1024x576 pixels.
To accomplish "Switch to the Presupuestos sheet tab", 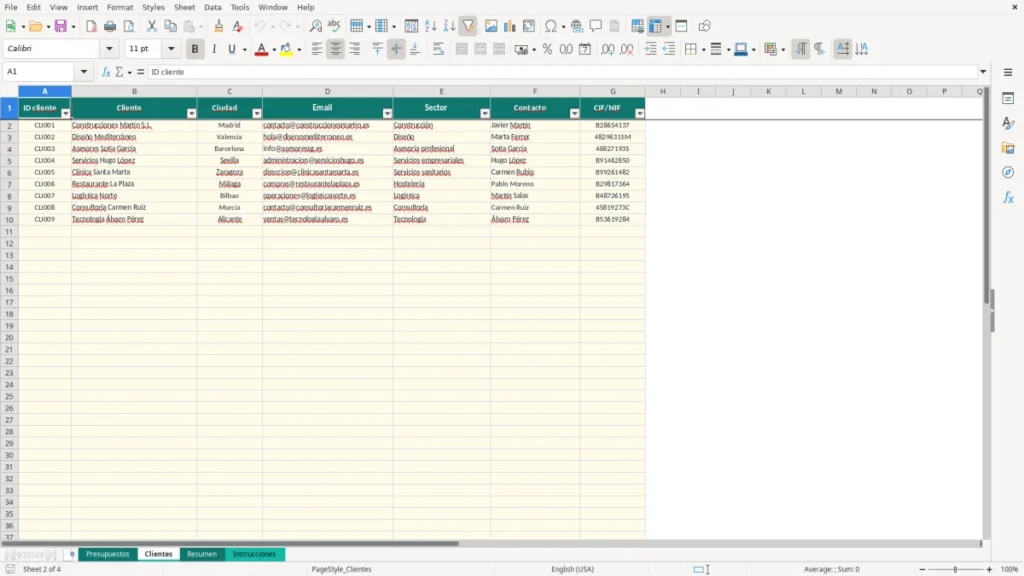I will [108, 554].
